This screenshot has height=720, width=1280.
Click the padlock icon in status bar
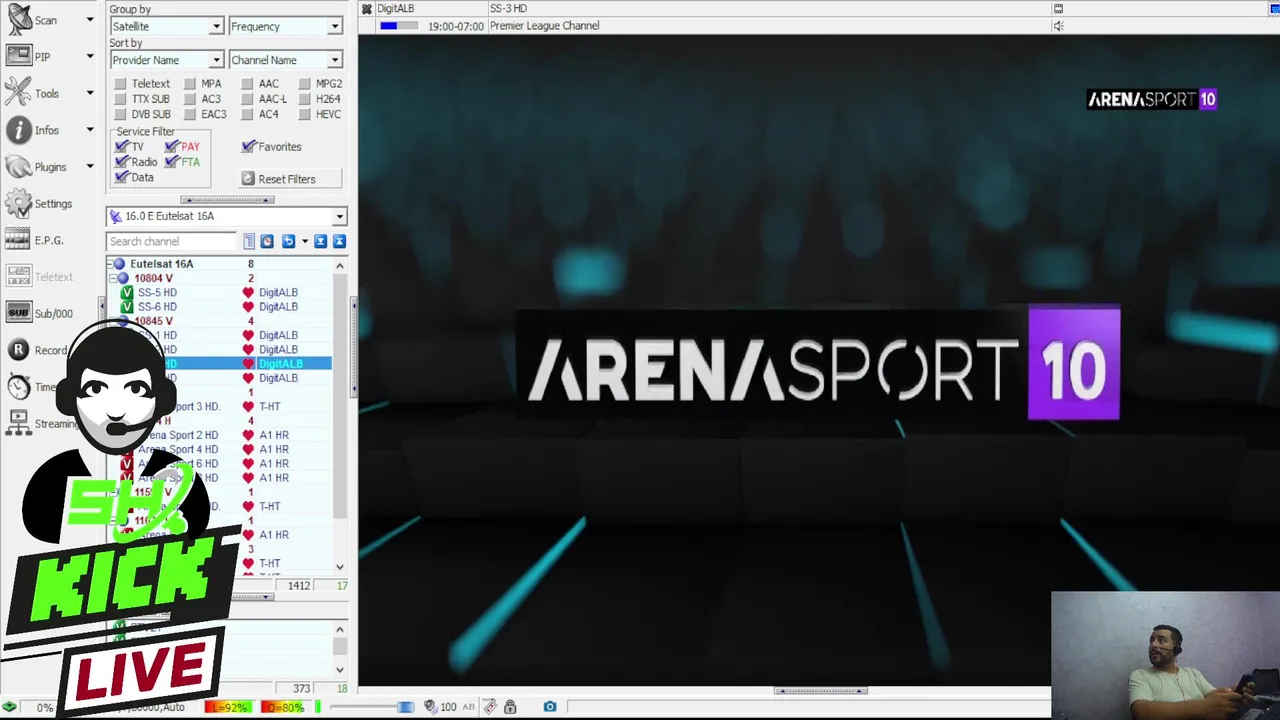(x=510, y=707)
